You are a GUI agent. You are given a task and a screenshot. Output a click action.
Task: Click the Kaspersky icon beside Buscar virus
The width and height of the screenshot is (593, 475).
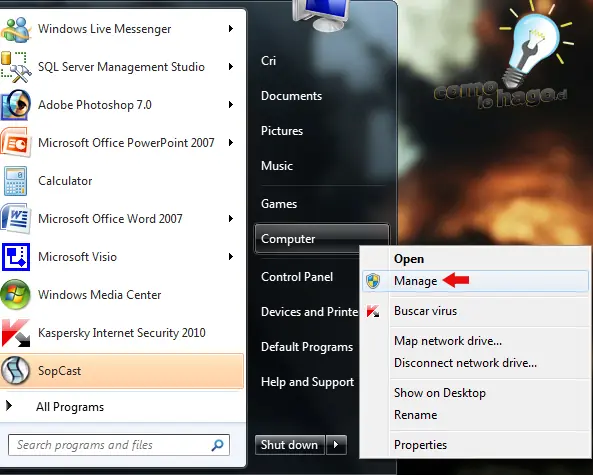(373, 311)
